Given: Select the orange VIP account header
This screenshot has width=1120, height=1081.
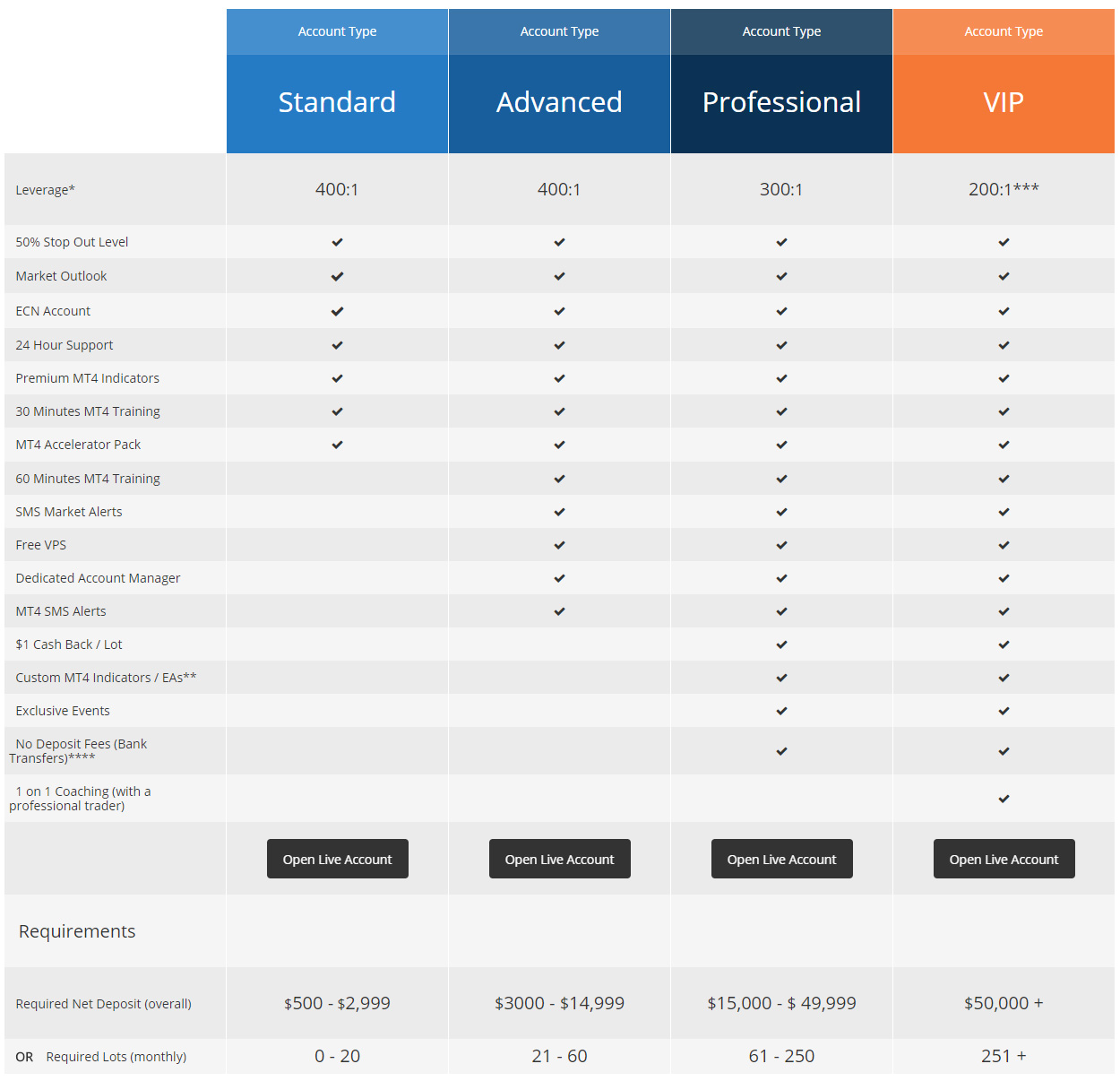Looking at the screenshot, I should [x=1004, y=102].
